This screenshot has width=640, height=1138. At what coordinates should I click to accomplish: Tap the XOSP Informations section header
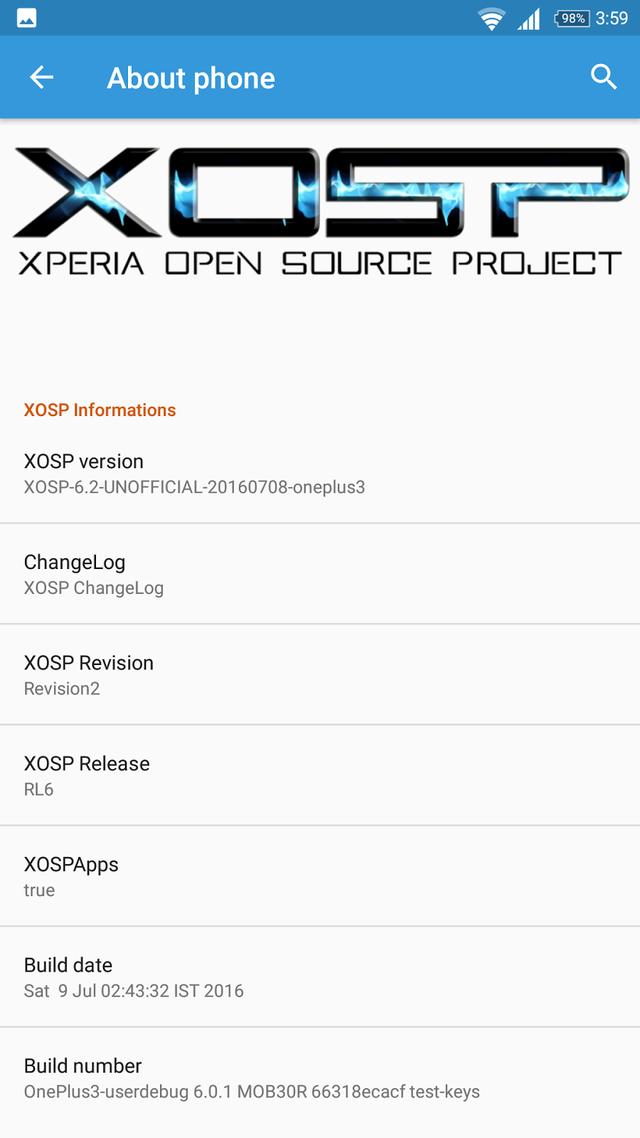[100, 410]
